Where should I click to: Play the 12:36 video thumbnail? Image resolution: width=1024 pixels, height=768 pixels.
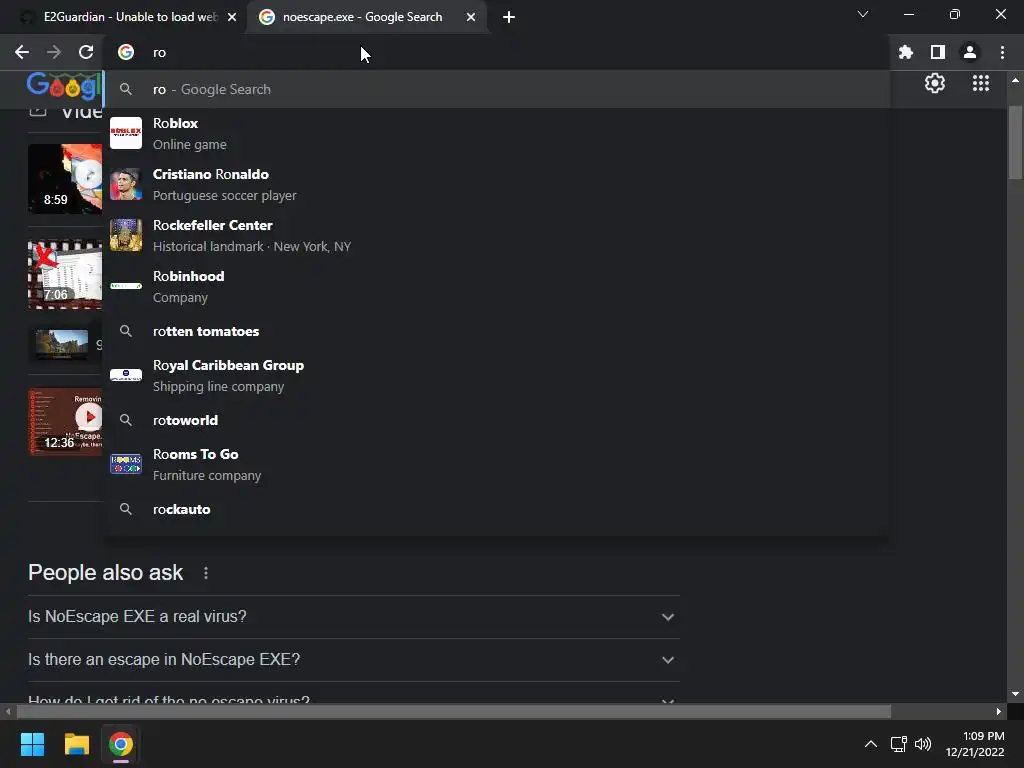point(65,422)
